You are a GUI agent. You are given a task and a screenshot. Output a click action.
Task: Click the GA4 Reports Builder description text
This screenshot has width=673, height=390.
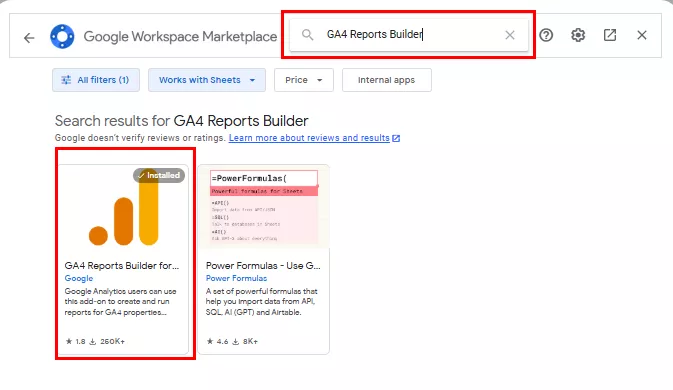(x=121, y=302)
